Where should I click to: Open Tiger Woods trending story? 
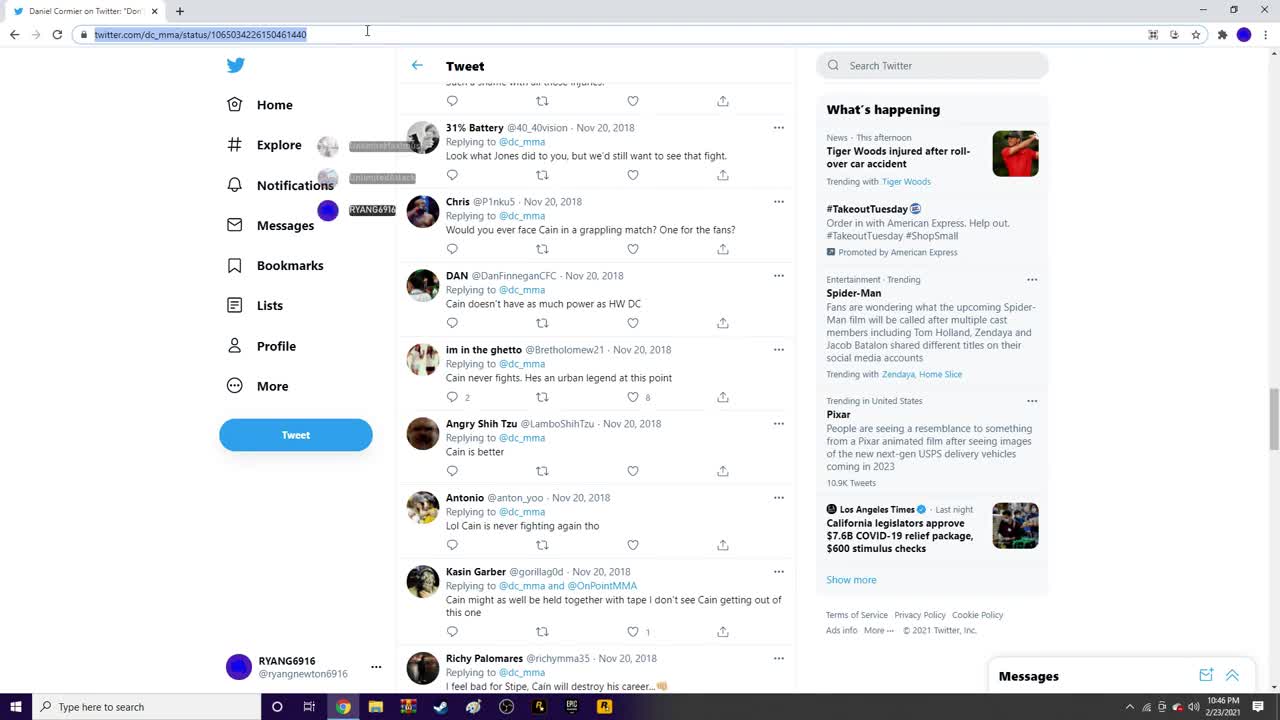[898, 158]
